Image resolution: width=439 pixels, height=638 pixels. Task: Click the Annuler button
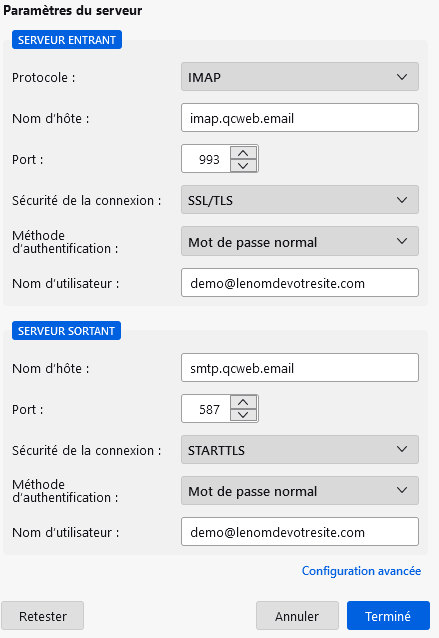(x=297, y=616)
